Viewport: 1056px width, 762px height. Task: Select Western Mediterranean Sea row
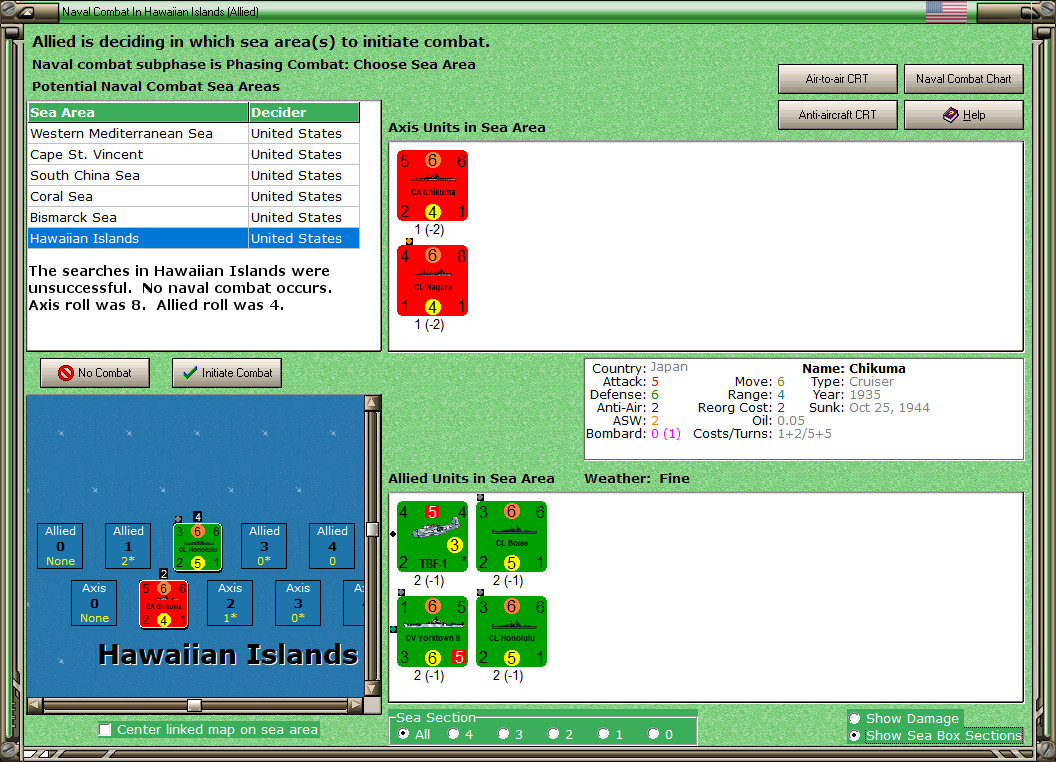point(193,133)
